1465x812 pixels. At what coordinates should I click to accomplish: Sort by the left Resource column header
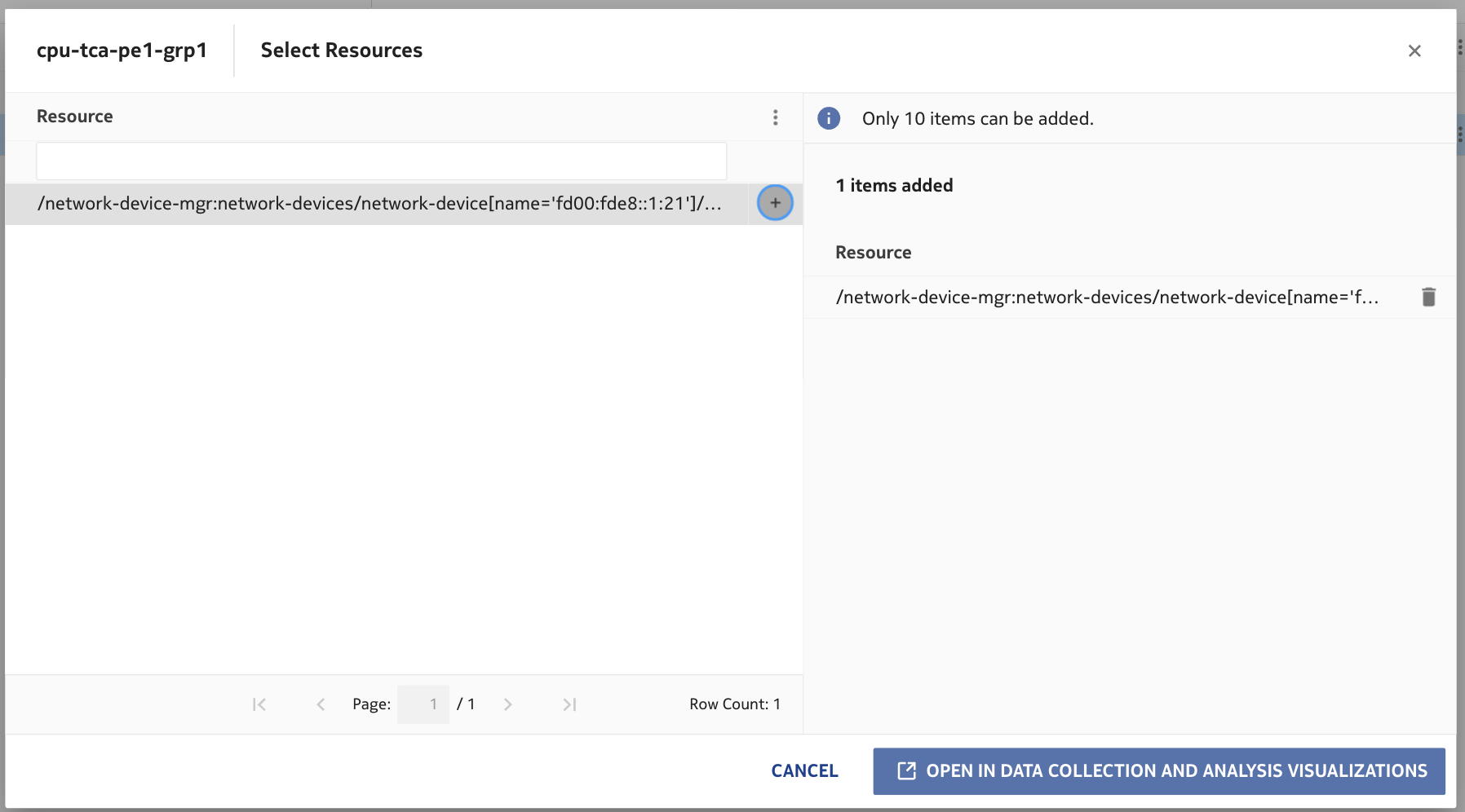[75, 117]
